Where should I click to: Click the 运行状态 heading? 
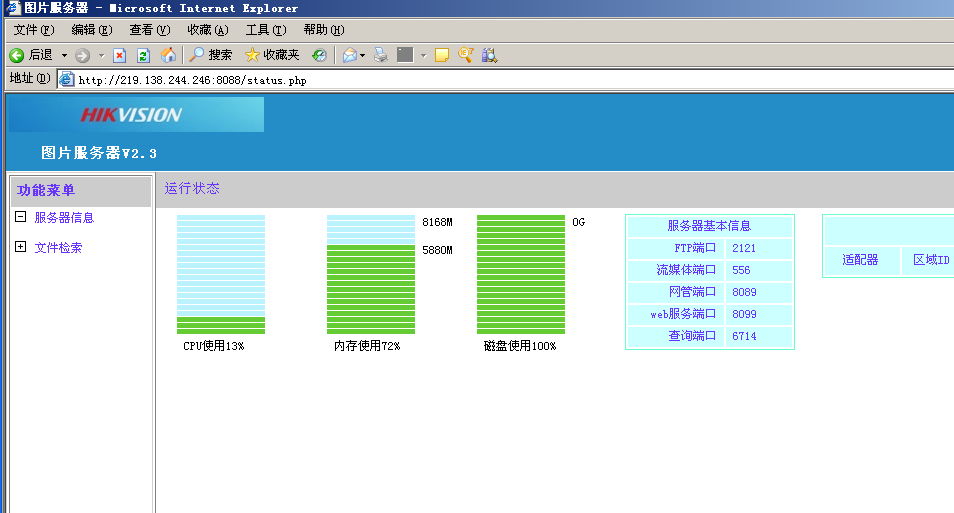click(x=192, y=189)
